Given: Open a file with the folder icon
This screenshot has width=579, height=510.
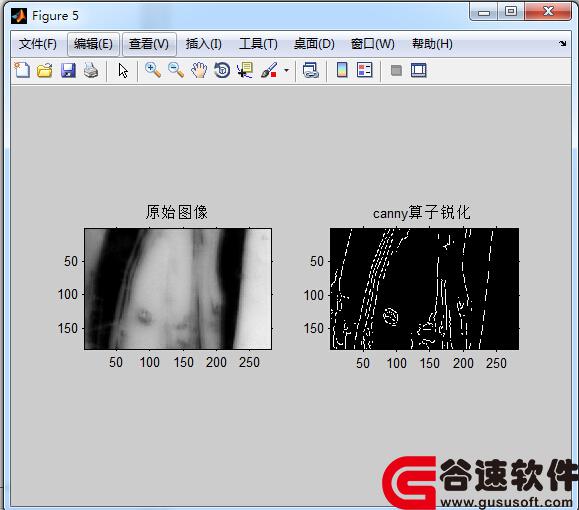Looking at the screenshot, I should point(45,70).
